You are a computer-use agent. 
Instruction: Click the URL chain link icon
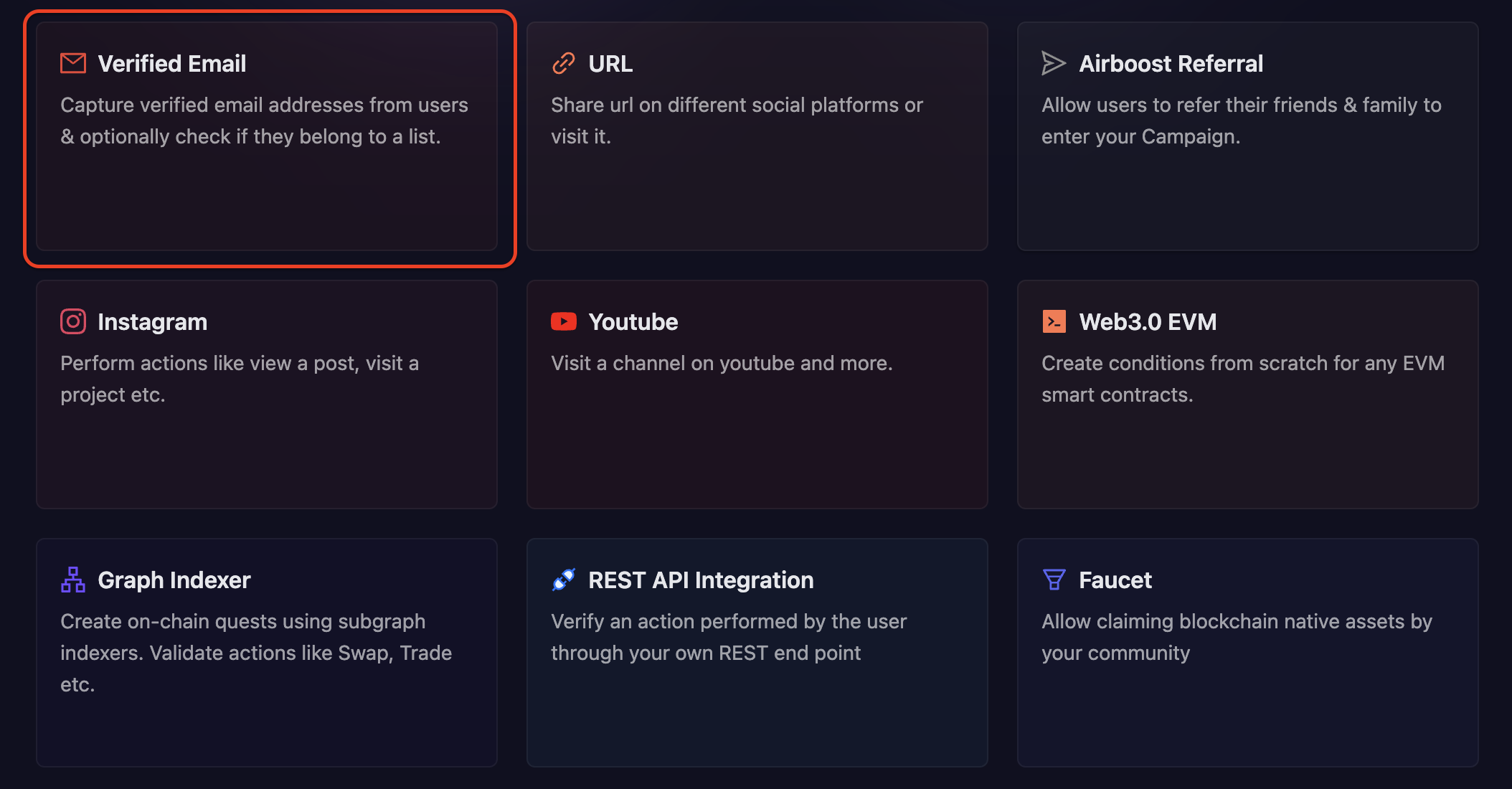click(563, 63)
